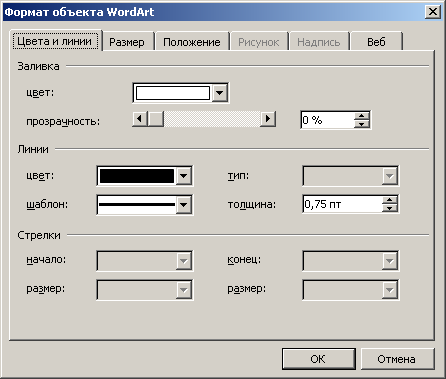The width and height of the screenshot is (446, 379).
Task: Click the transparency slider track
Action: (212, 119)
